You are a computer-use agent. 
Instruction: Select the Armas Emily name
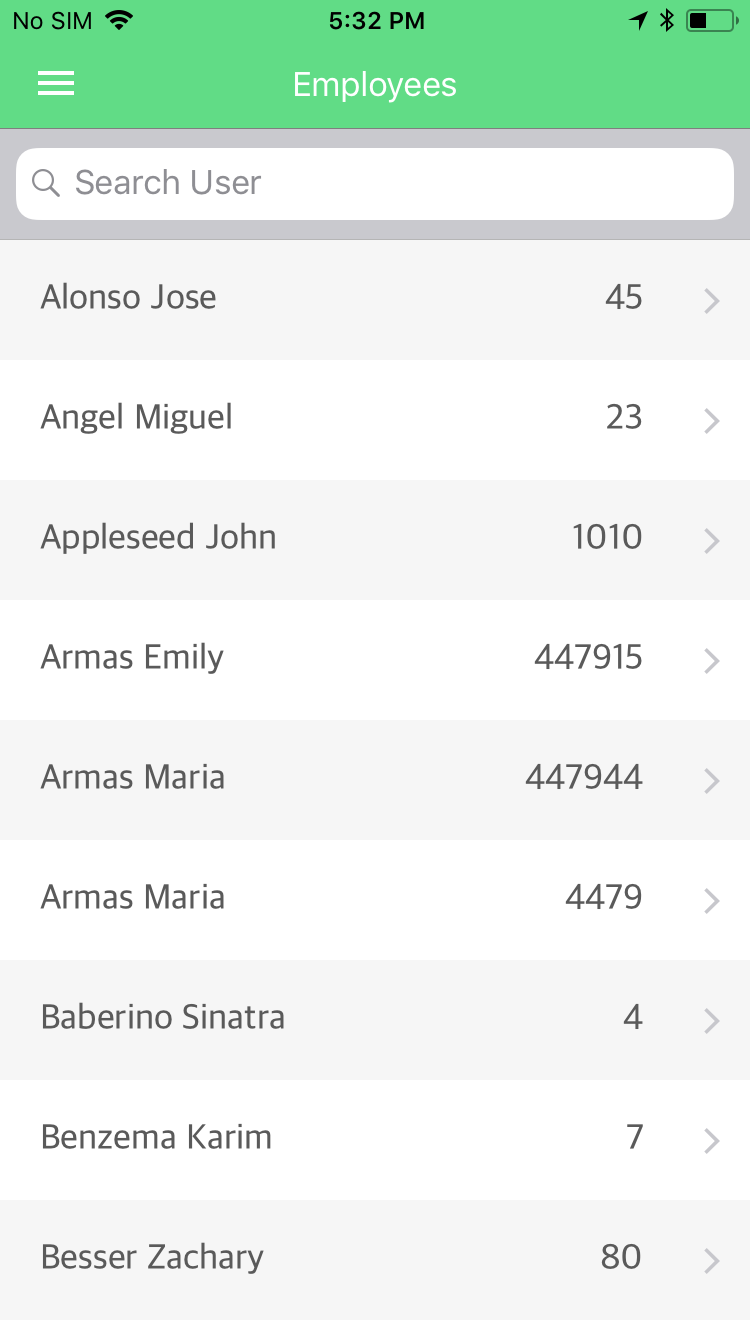132,658
